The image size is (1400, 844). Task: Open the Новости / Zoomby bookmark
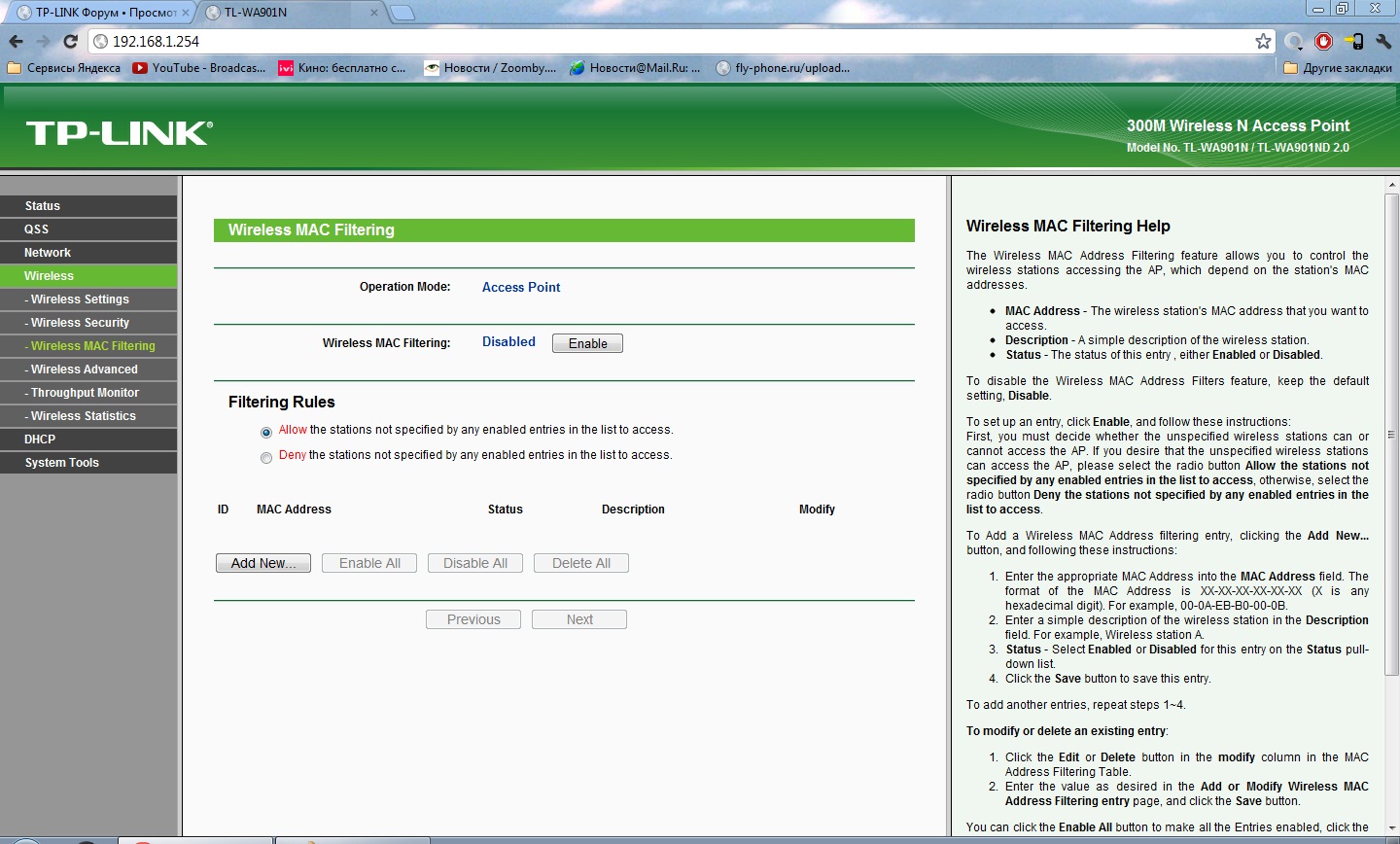(490, 68)
